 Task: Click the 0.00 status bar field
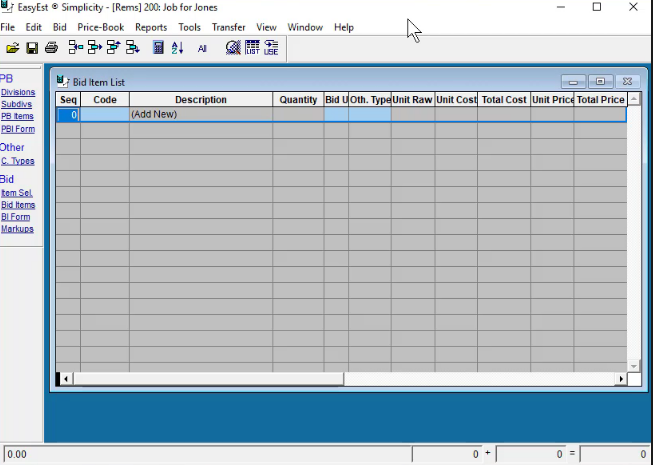[207, 454]
